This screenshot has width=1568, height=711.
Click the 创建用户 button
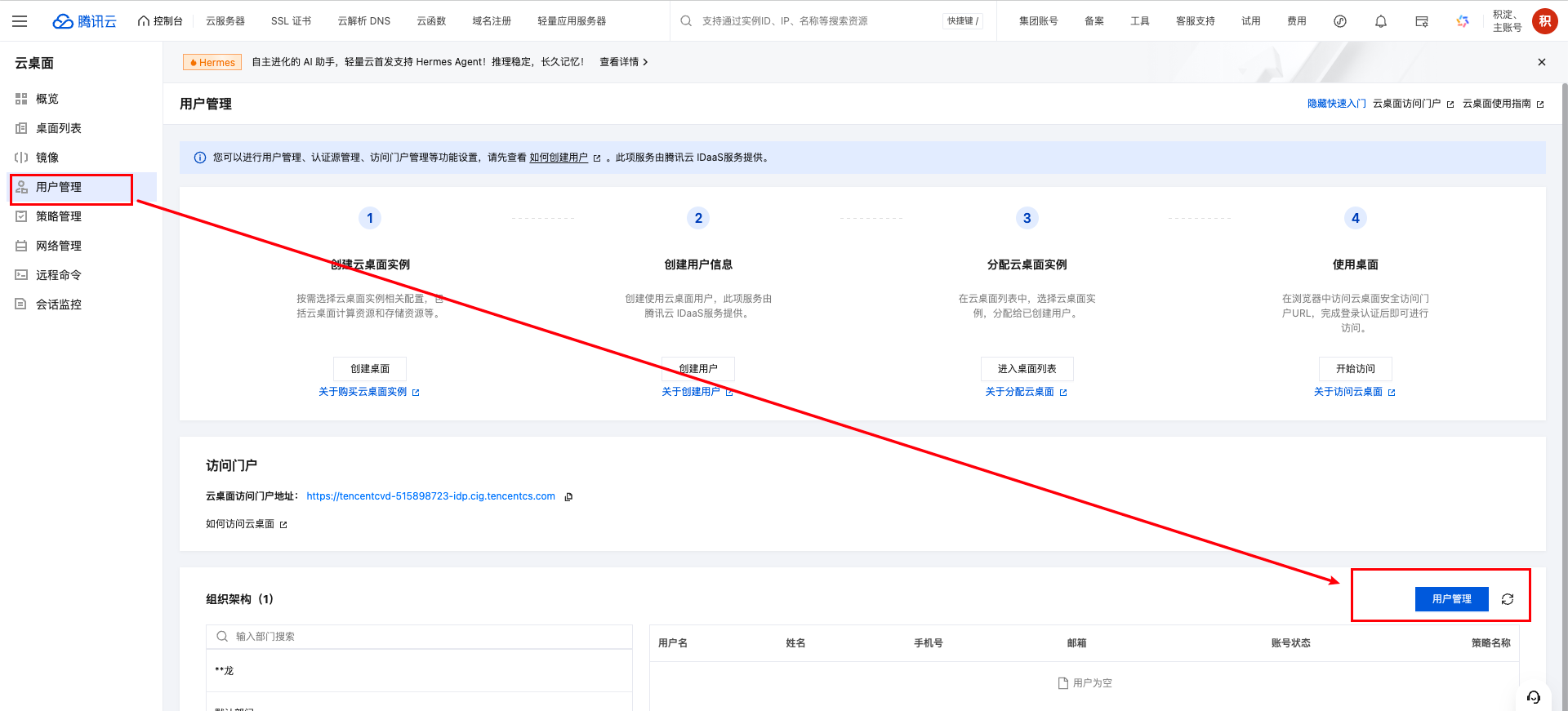tap(698, 369)
